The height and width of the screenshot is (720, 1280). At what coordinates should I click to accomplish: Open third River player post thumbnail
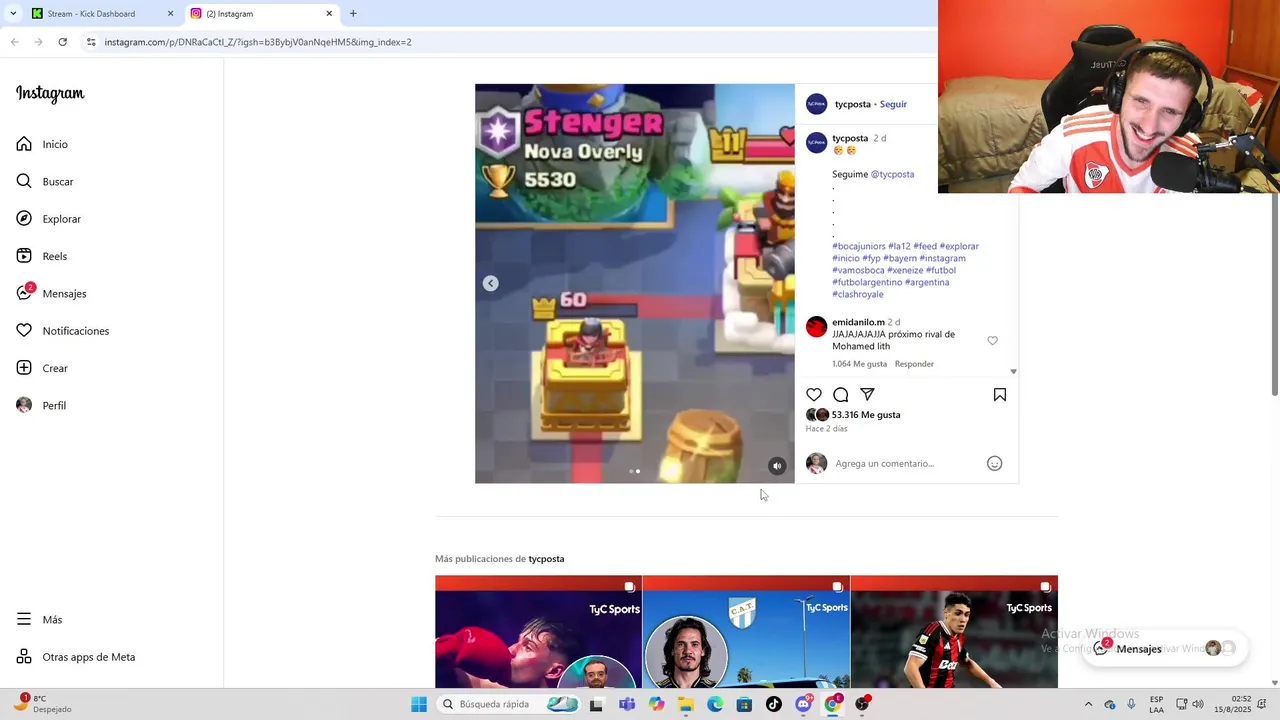pyautogui.click(x=954, y=632)
